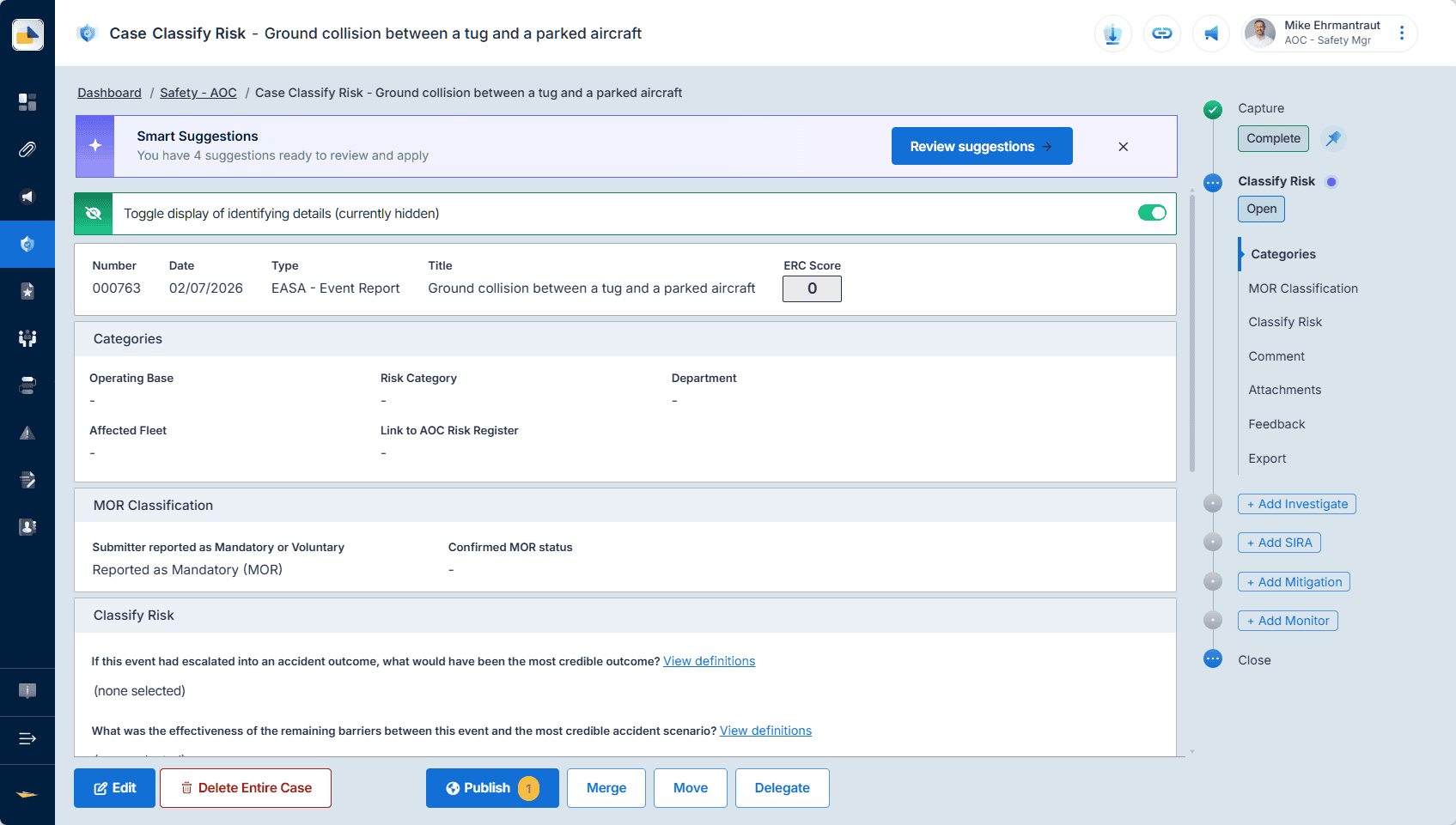Click + Add Mitigation button
The width and height of the screenshot is (1456, 825).
1294,582
